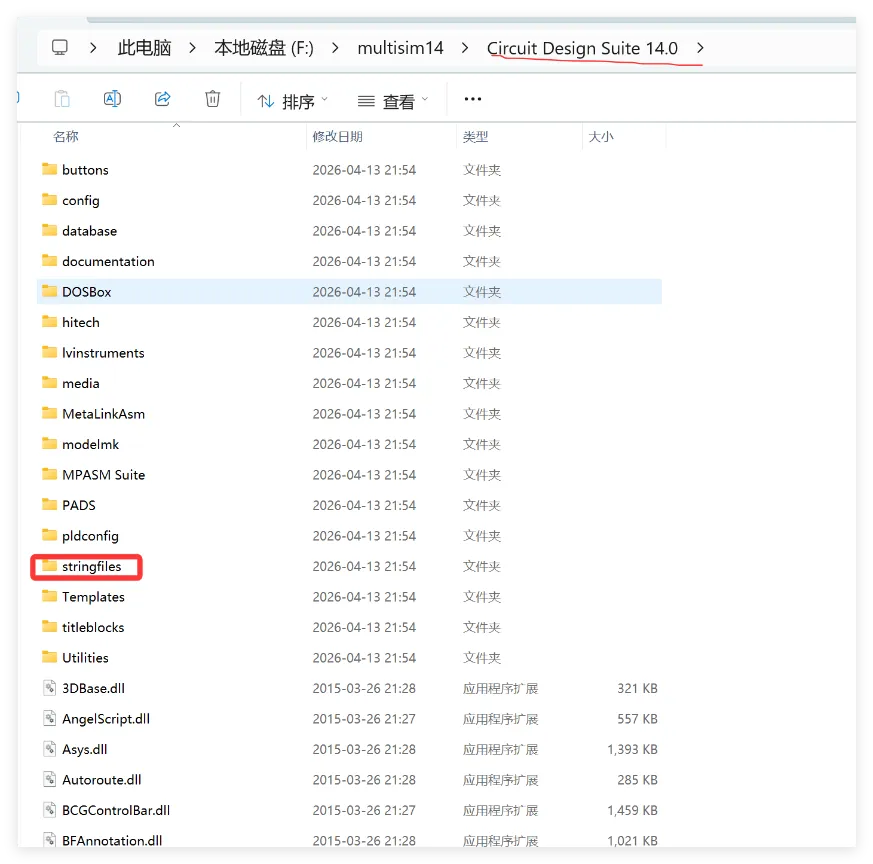Select the Templates folder icon
Image resolution: width=873 pixels, height=864 pixels.
pos(50,596)
